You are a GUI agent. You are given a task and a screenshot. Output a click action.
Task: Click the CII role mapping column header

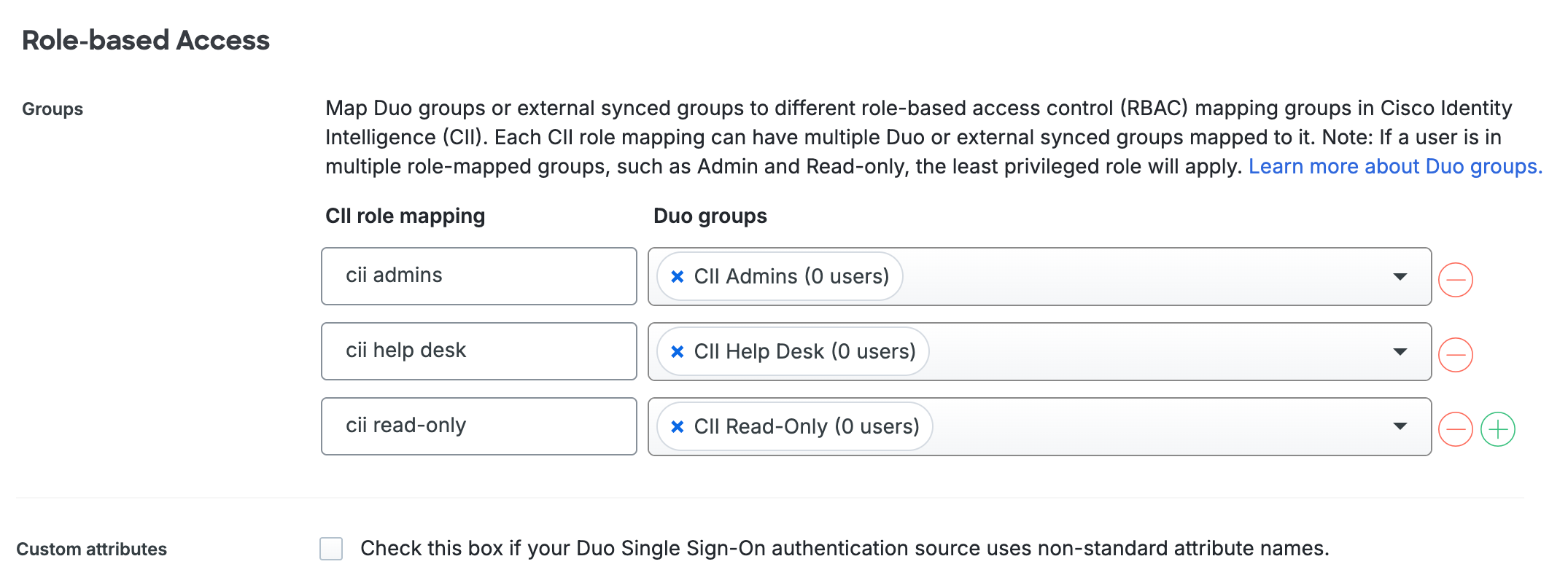(x=405, y=216)
